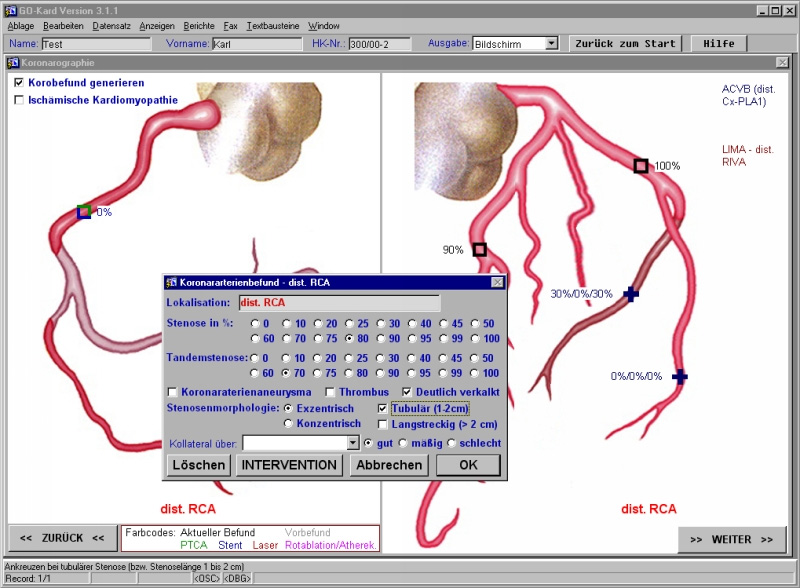Click the Vorname input field
Screen dimensions: 800x588
pyautogui.click(x=257, y=44)
